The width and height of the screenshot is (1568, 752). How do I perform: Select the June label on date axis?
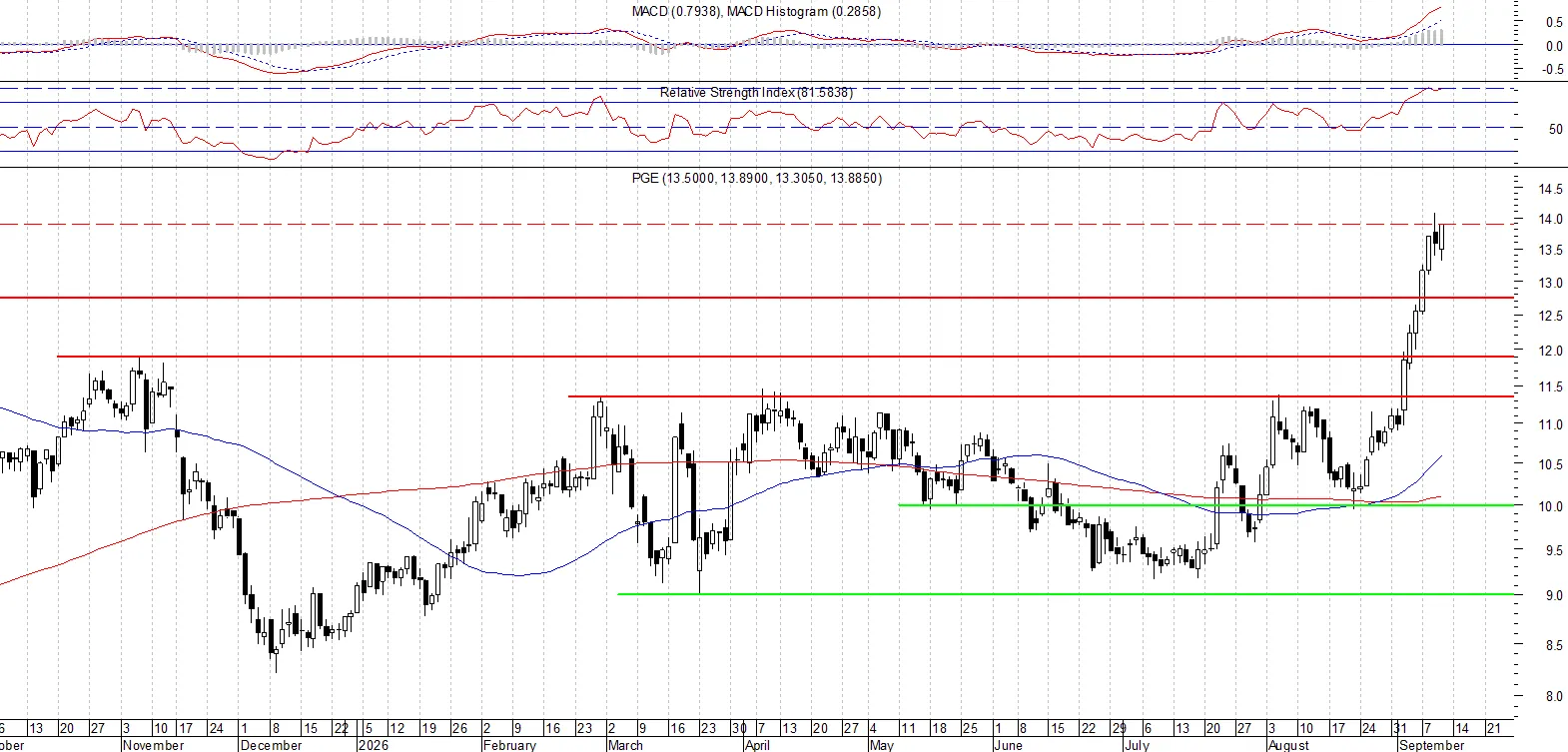point(1009,745)
